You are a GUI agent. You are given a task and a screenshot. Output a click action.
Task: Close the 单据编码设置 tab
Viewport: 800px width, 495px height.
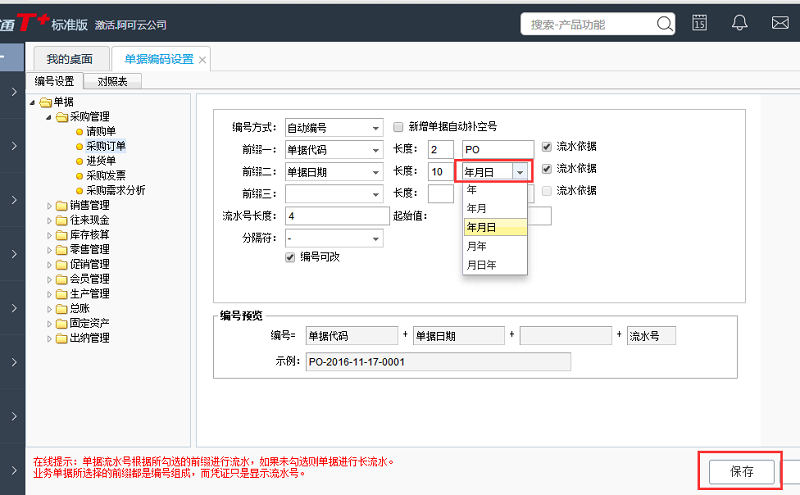pyautogui.click(x=202, y=60)
